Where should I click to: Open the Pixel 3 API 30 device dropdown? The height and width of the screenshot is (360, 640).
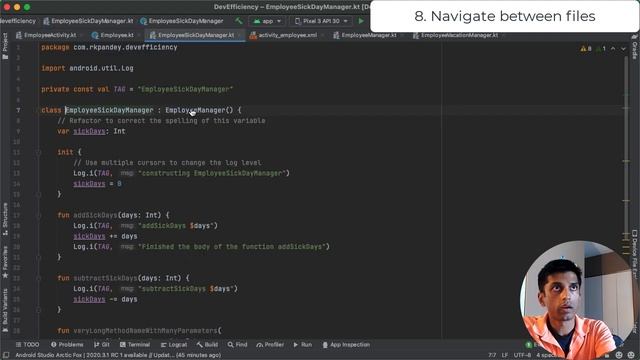(321, 21)
